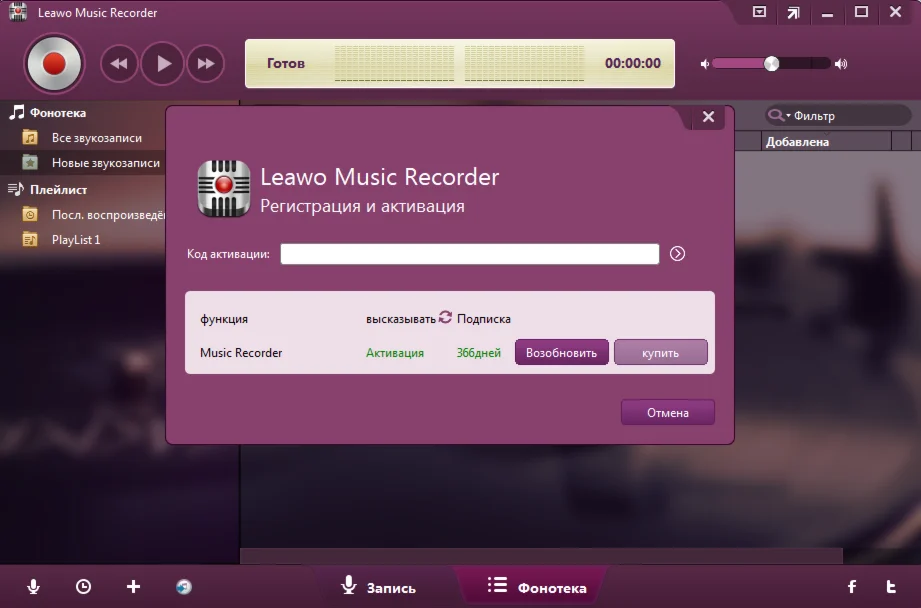Viewport: 921px width, 608px height.
Task: Mute audio via the low-volume speaker icon
Action: click(705, 64)
